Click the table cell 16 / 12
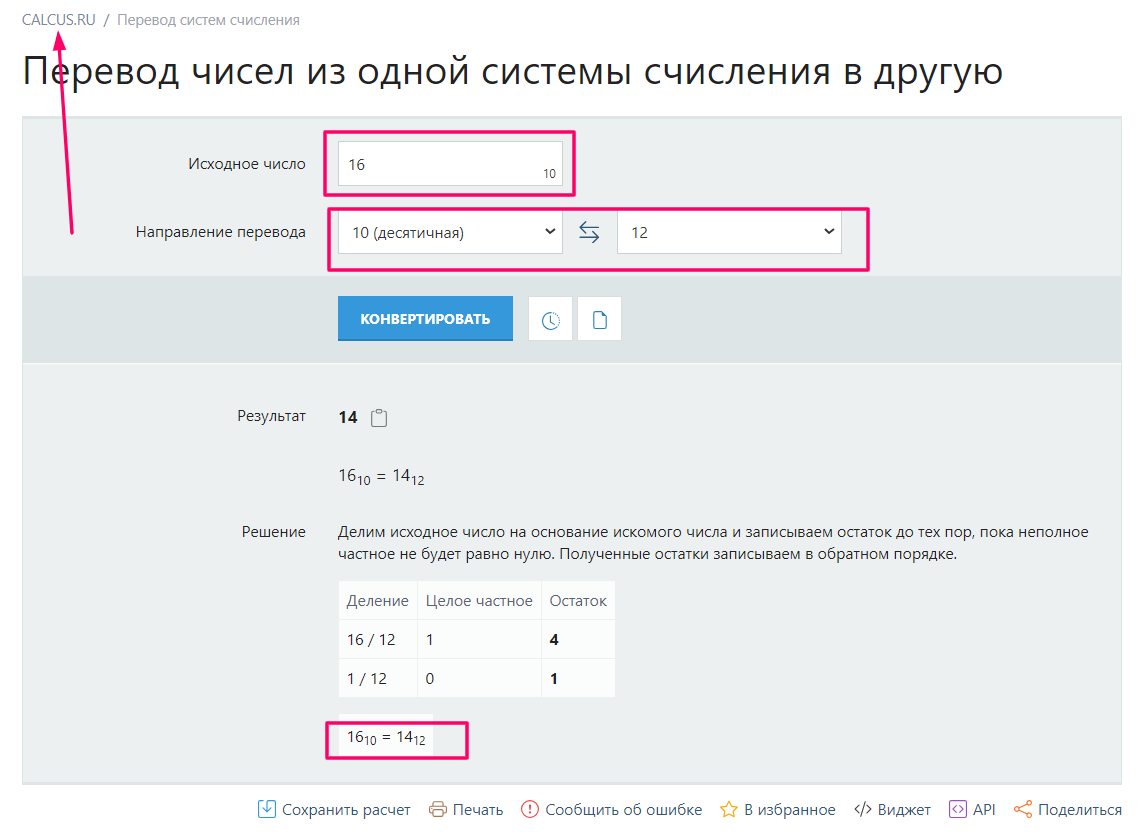 pyautogui.click(x=378, y=639)
